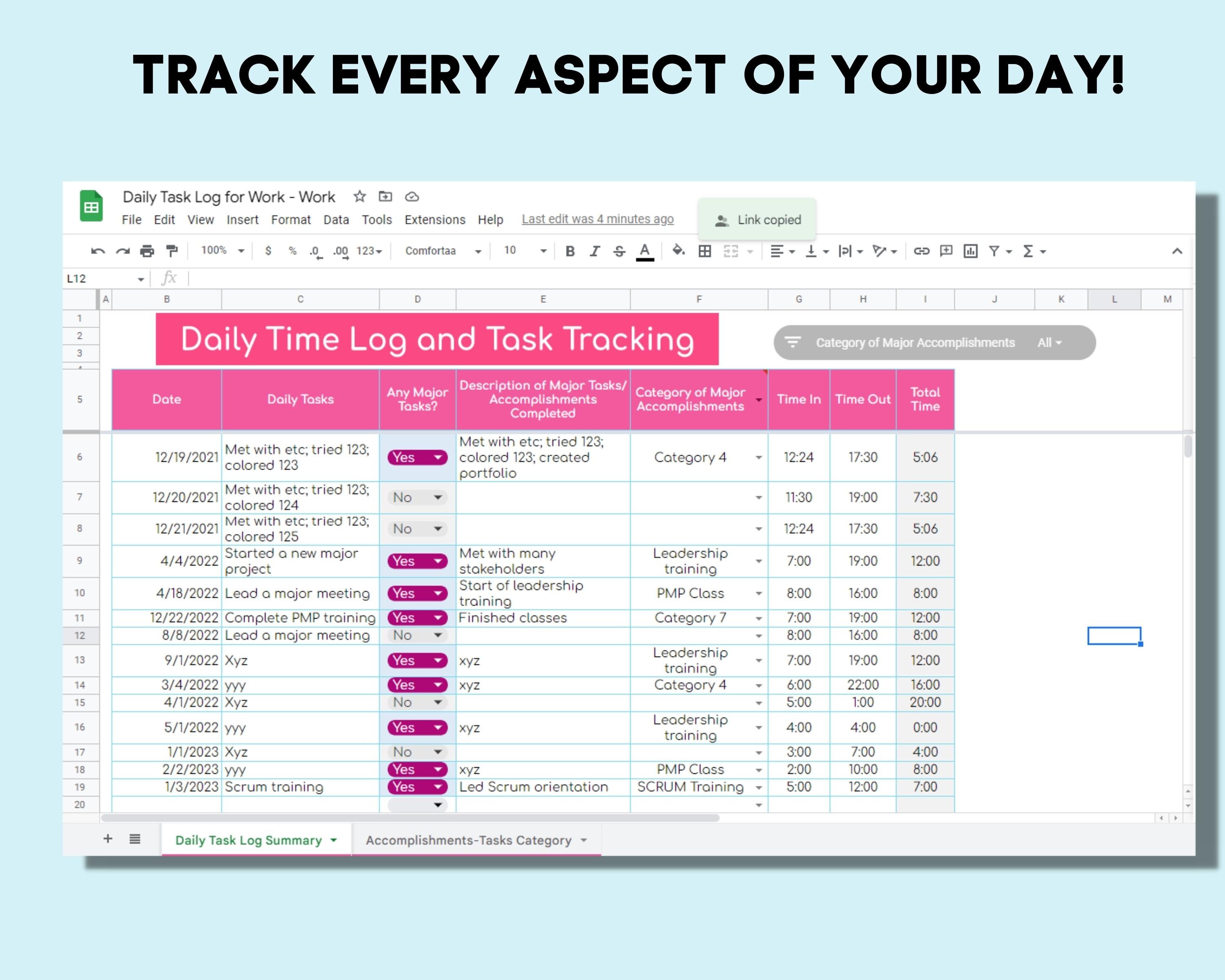Click the Borders icon in the toolbar
This screenshot has height=980, width=1225.
pyautogui.click(x=704, y=251)
